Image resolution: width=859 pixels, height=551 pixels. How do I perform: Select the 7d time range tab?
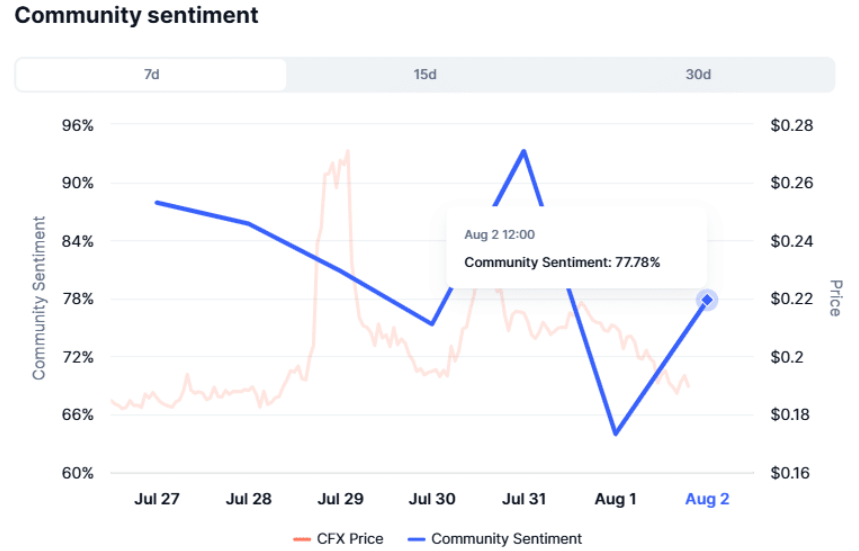click(x=151, y=74)
